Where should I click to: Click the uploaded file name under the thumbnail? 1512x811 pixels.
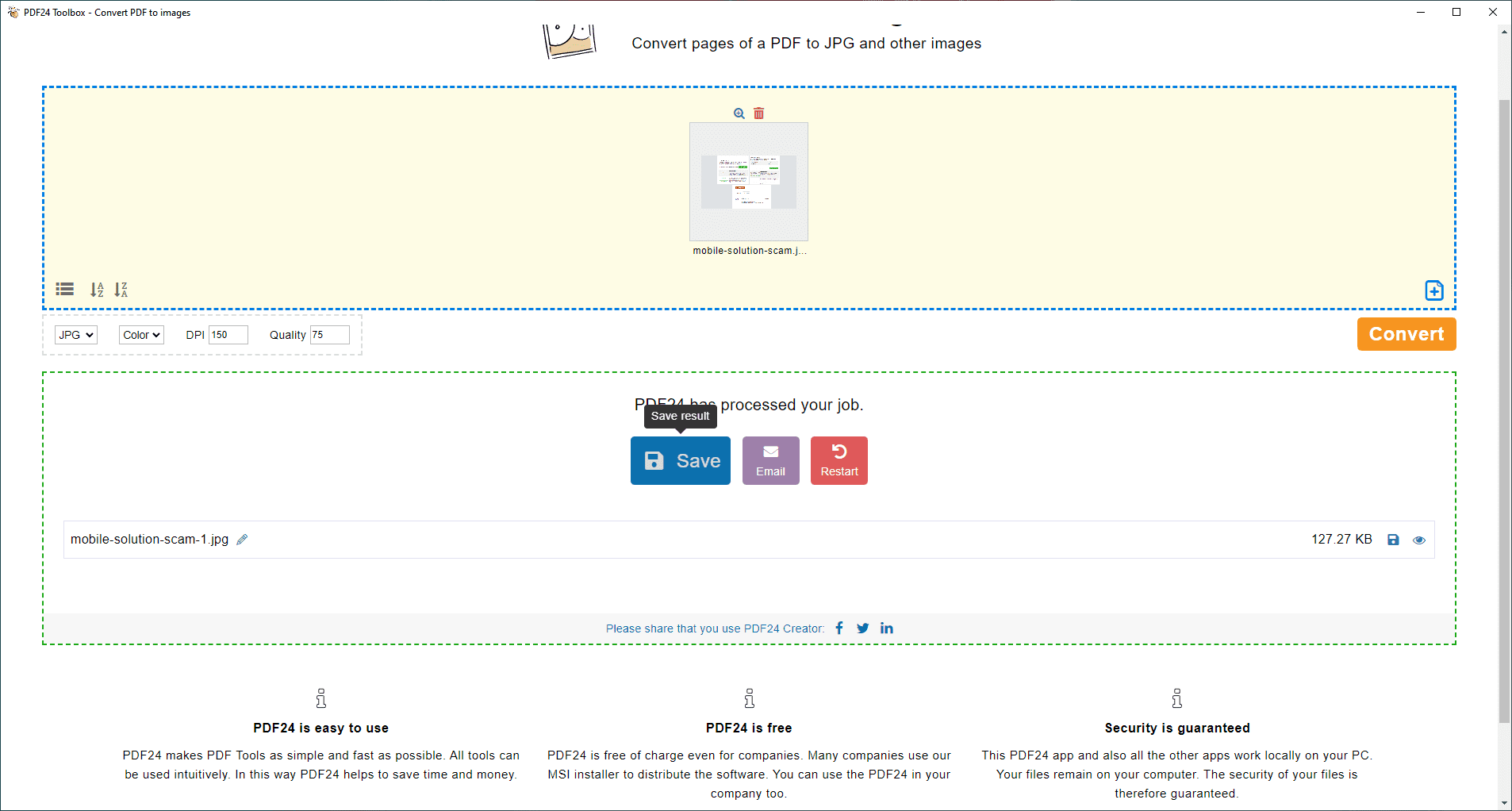point(750,251)
